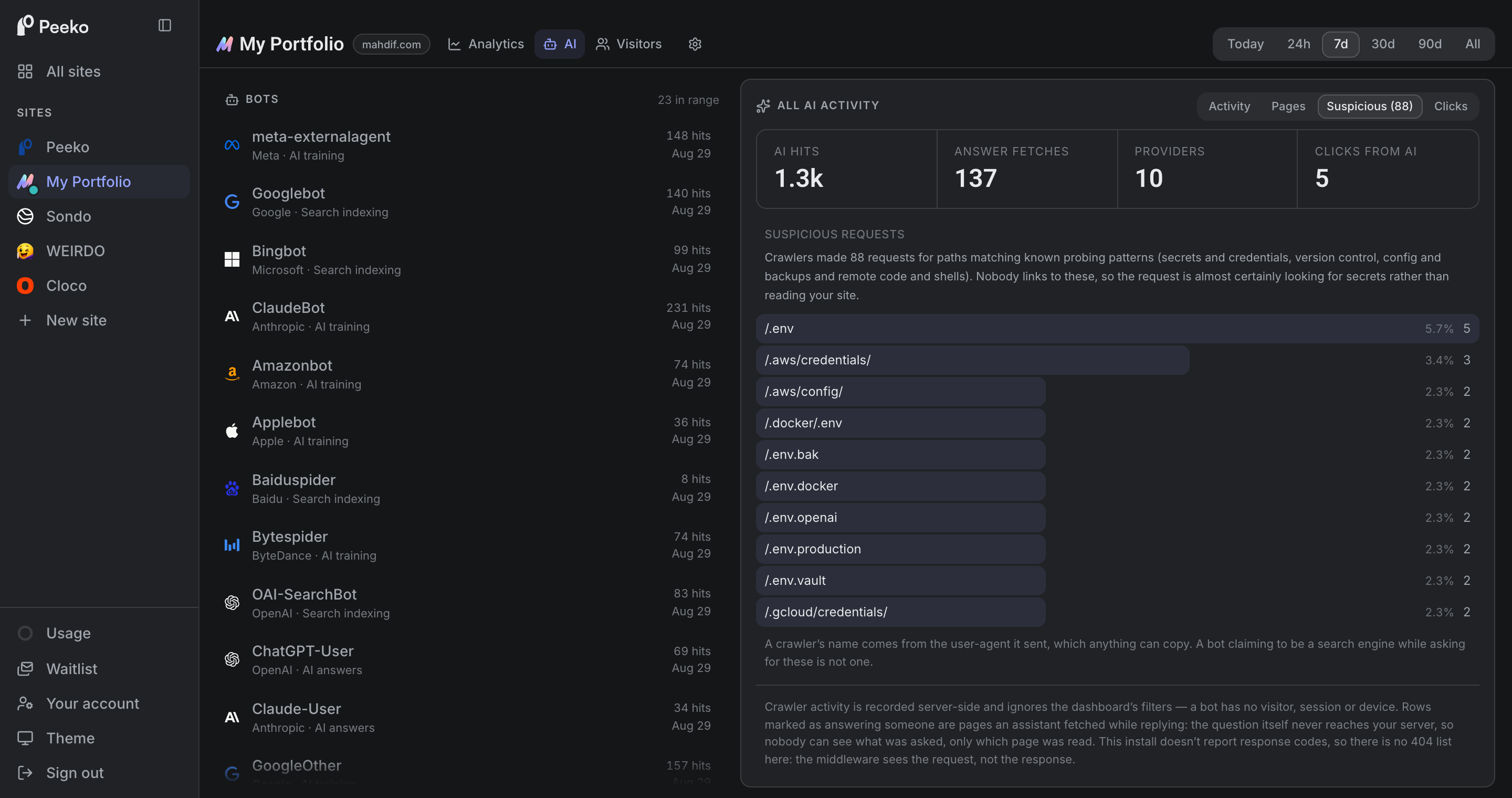Click the Peeko site icon in Sites list
1512x798 pixels.
(x=25, y=146)
